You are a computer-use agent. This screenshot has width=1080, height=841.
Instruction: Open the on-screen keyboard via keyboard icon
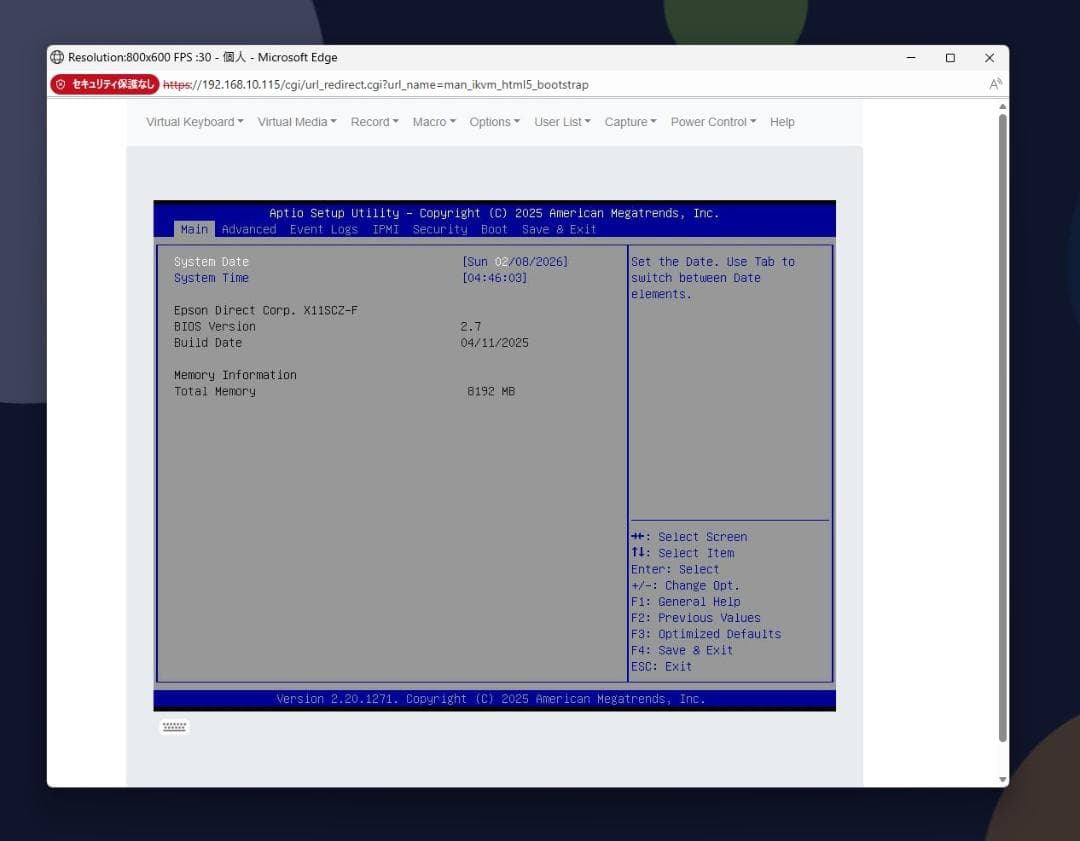[x=173, y=727]
